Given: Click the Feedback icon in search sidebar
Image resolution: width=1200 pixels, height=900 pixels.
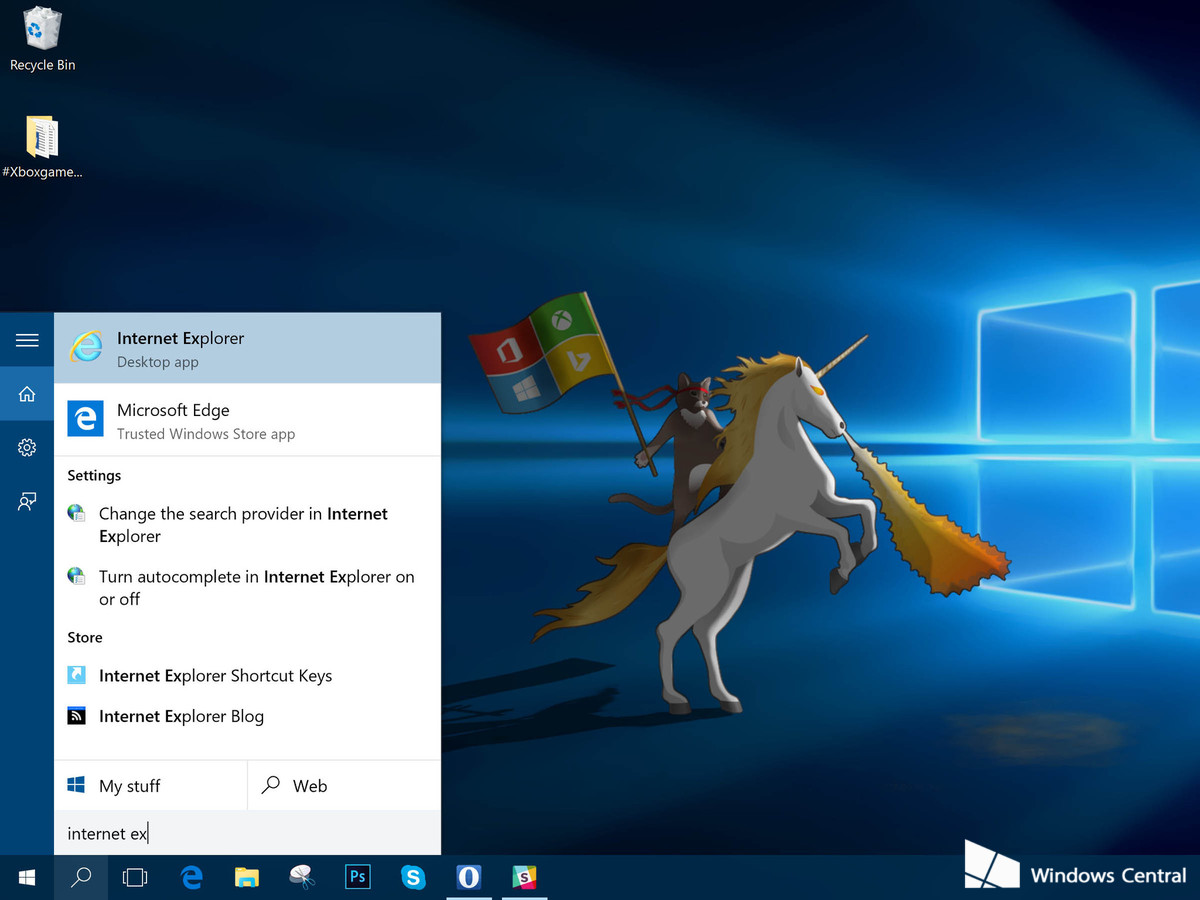Looking at the screenshot, I should tap(27, 502).
